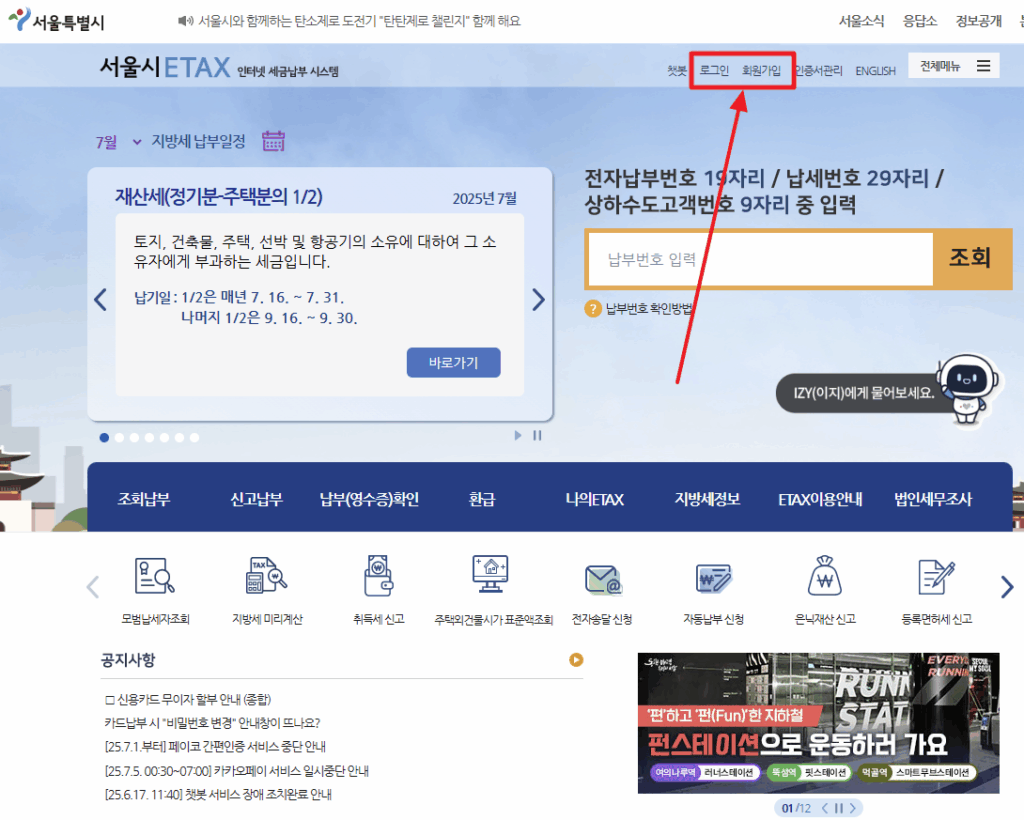The height and width of the screenshot is (820, 1024).
Task: Show previous quick-service icons with left chevron
Action: (x=93, y=587)
